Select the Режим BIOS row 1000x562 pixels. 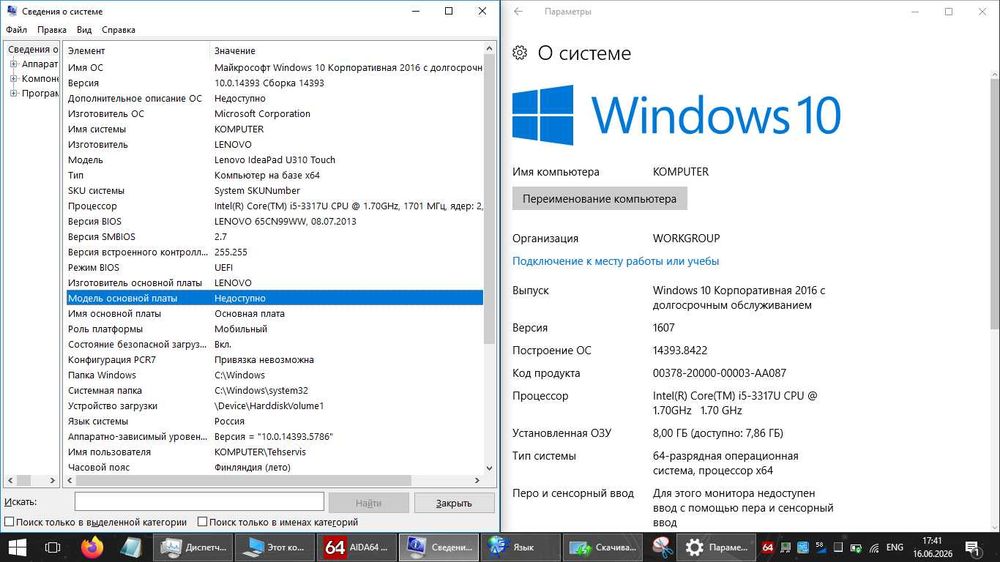point(274,267)
